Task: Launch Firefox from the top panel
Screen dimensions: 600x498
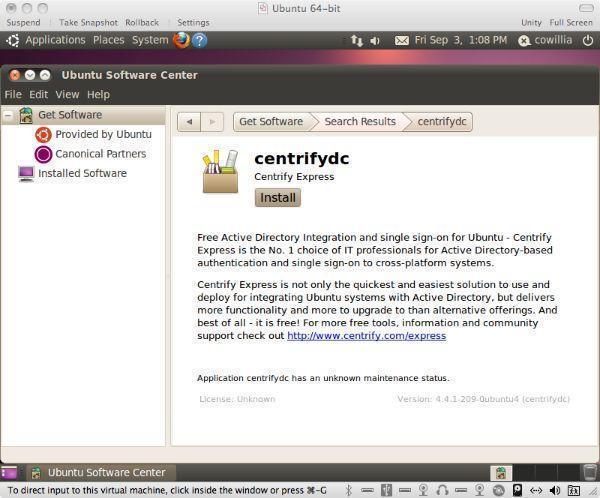Action: click(181, 40)
